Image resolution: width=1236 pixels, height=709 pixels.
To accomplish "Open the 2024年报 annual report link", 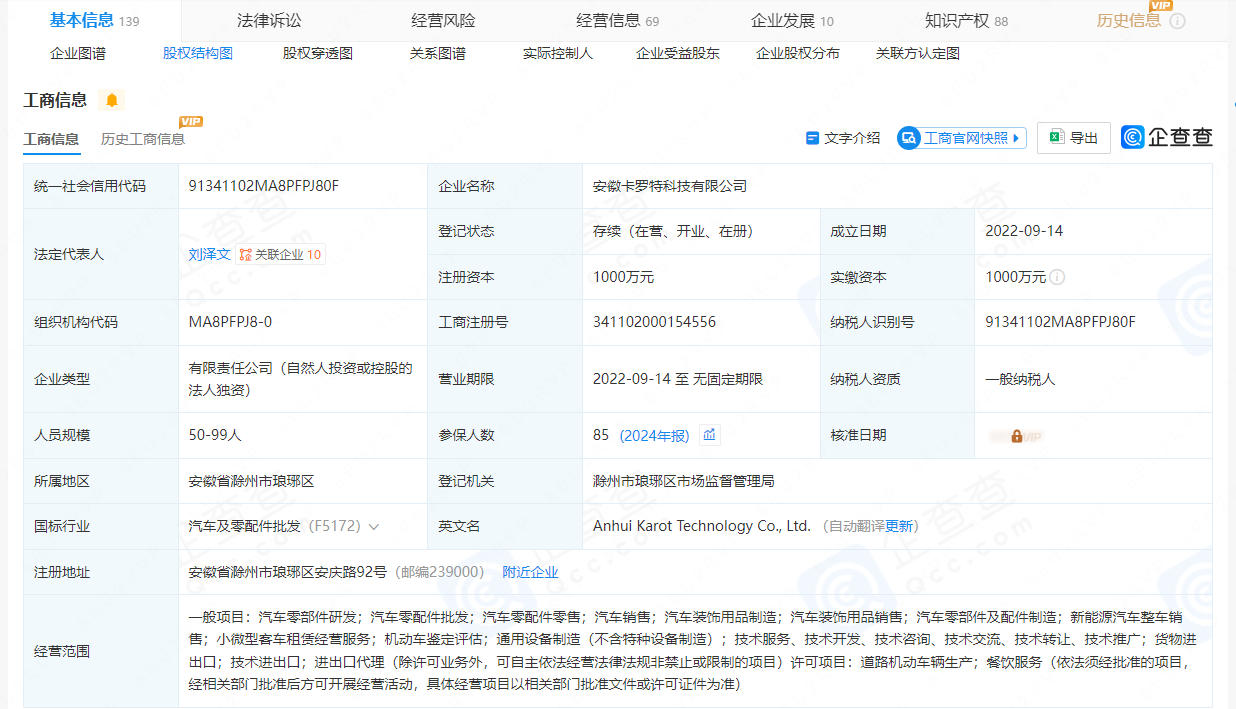I will pyautogui.click(x=654, y=436).
